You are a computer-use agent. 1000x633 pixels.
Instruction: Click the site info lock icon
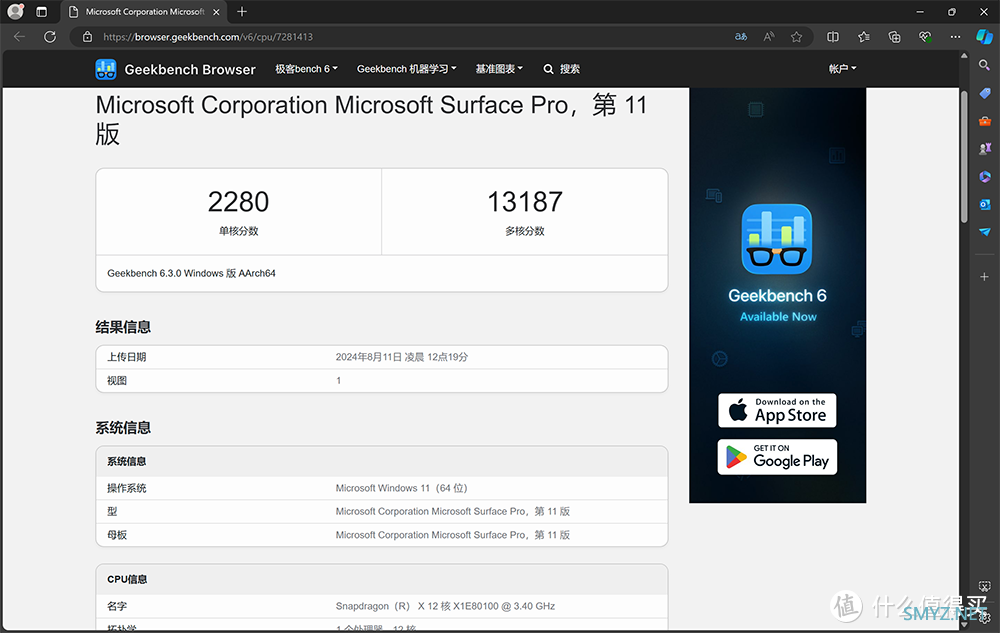[87, 37]
